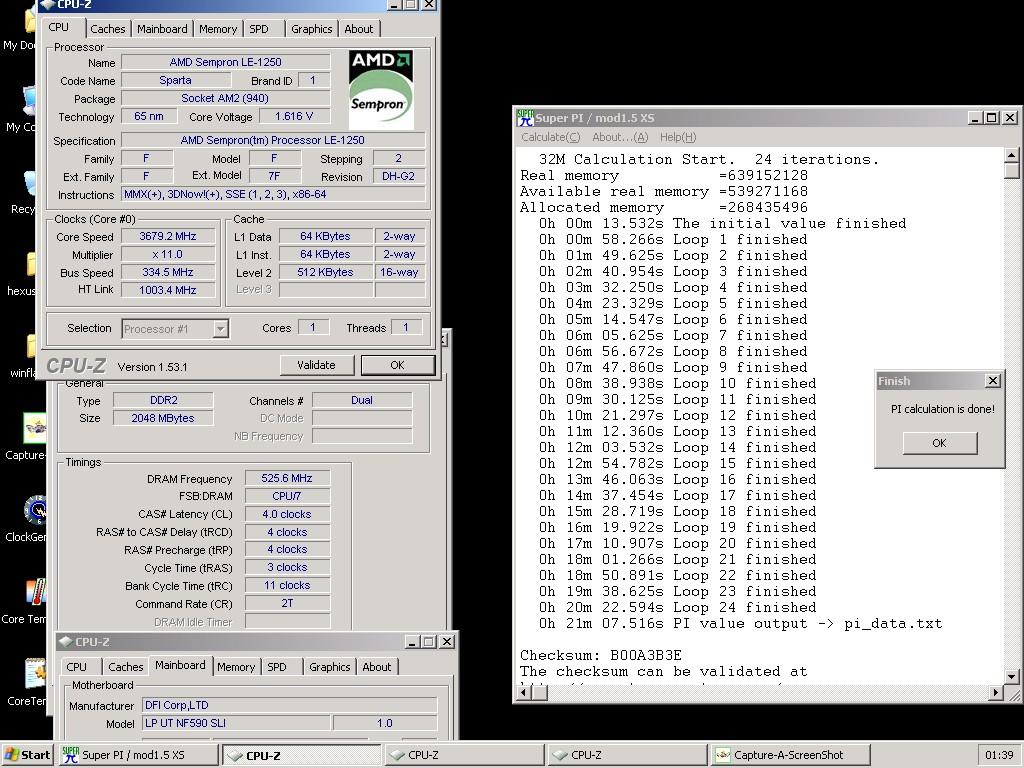Click the Instructions field in CPU-Z
1024x768 pixels.
pos(273,194)
